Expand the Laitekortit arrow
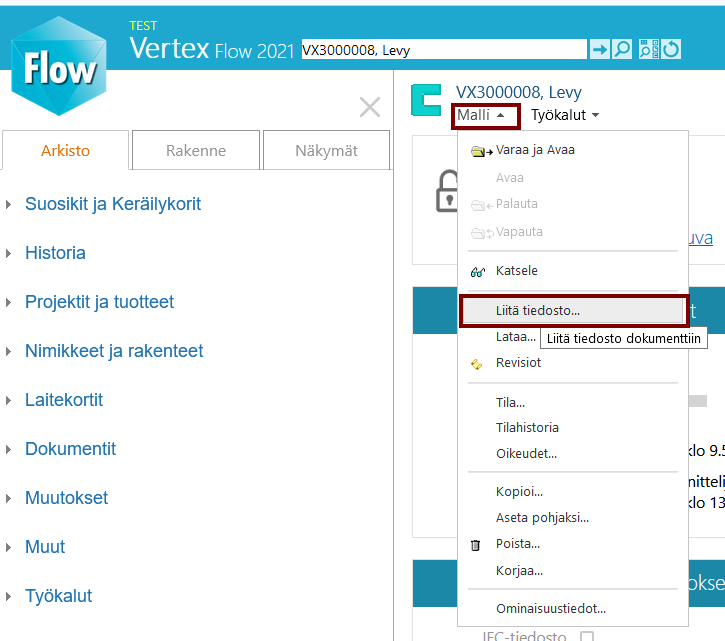Viewport: 725px width, 641px height. 8,401
